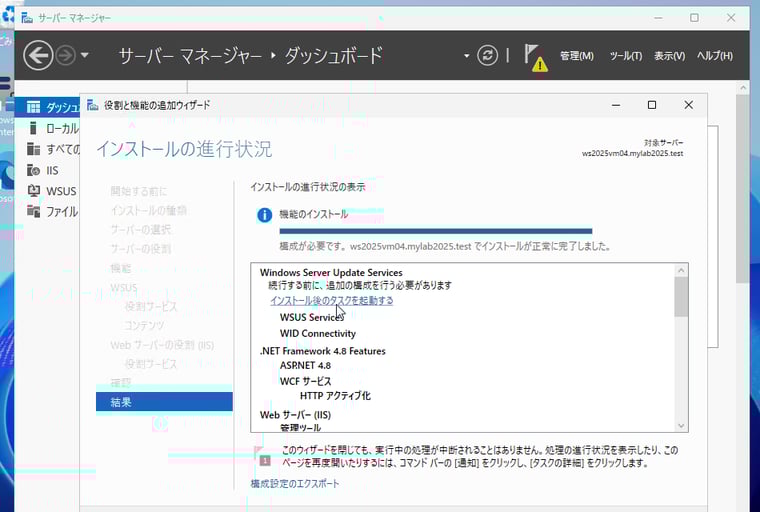Open the ツール(T) menu
This screenshot has height=512, width=760.
[626, 56]
